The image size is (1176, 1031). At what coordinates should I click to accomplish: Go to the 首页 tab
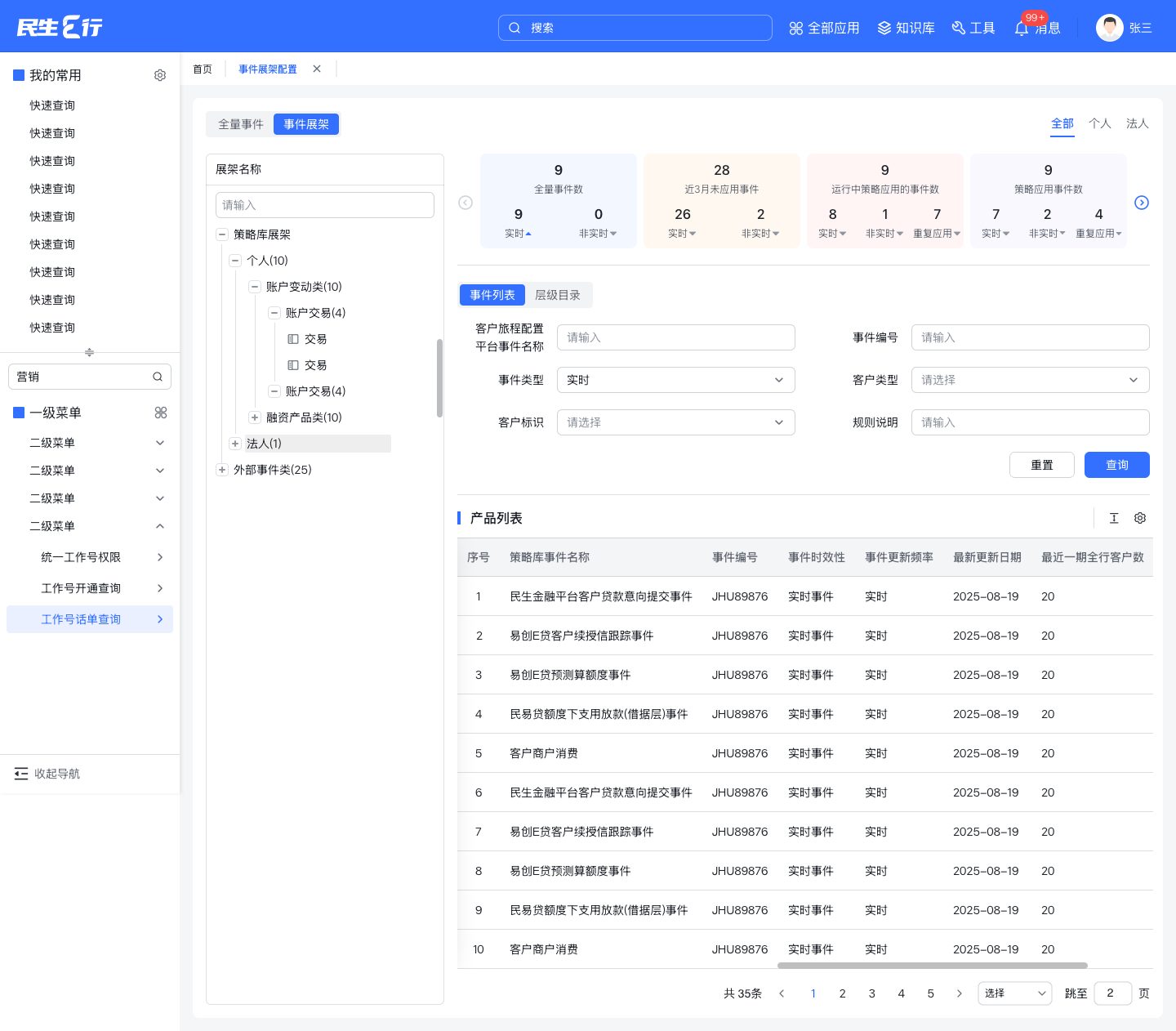203,69
